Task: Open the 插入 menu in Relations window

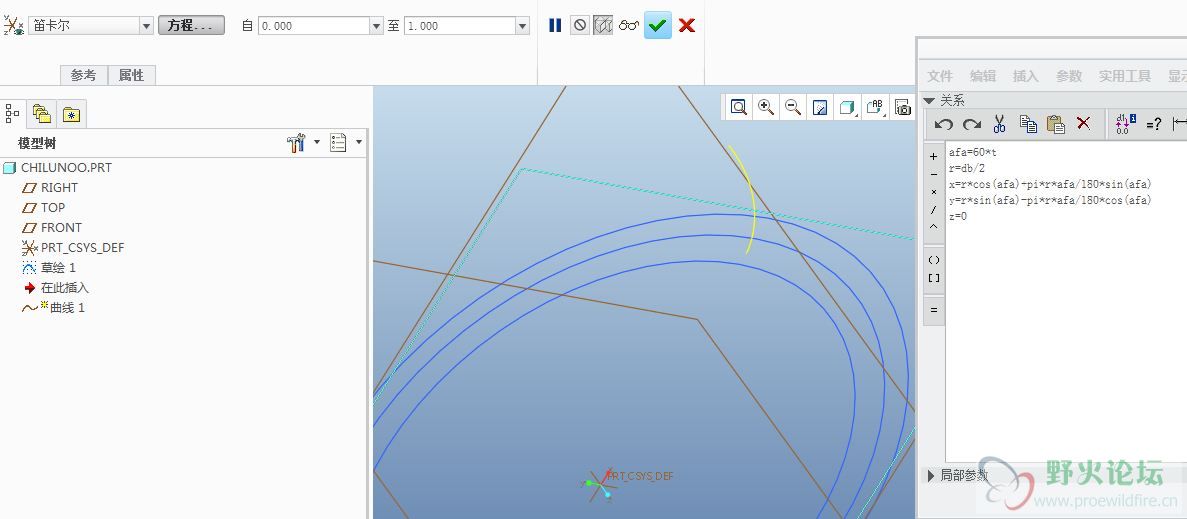Action: click(1026, 76)
